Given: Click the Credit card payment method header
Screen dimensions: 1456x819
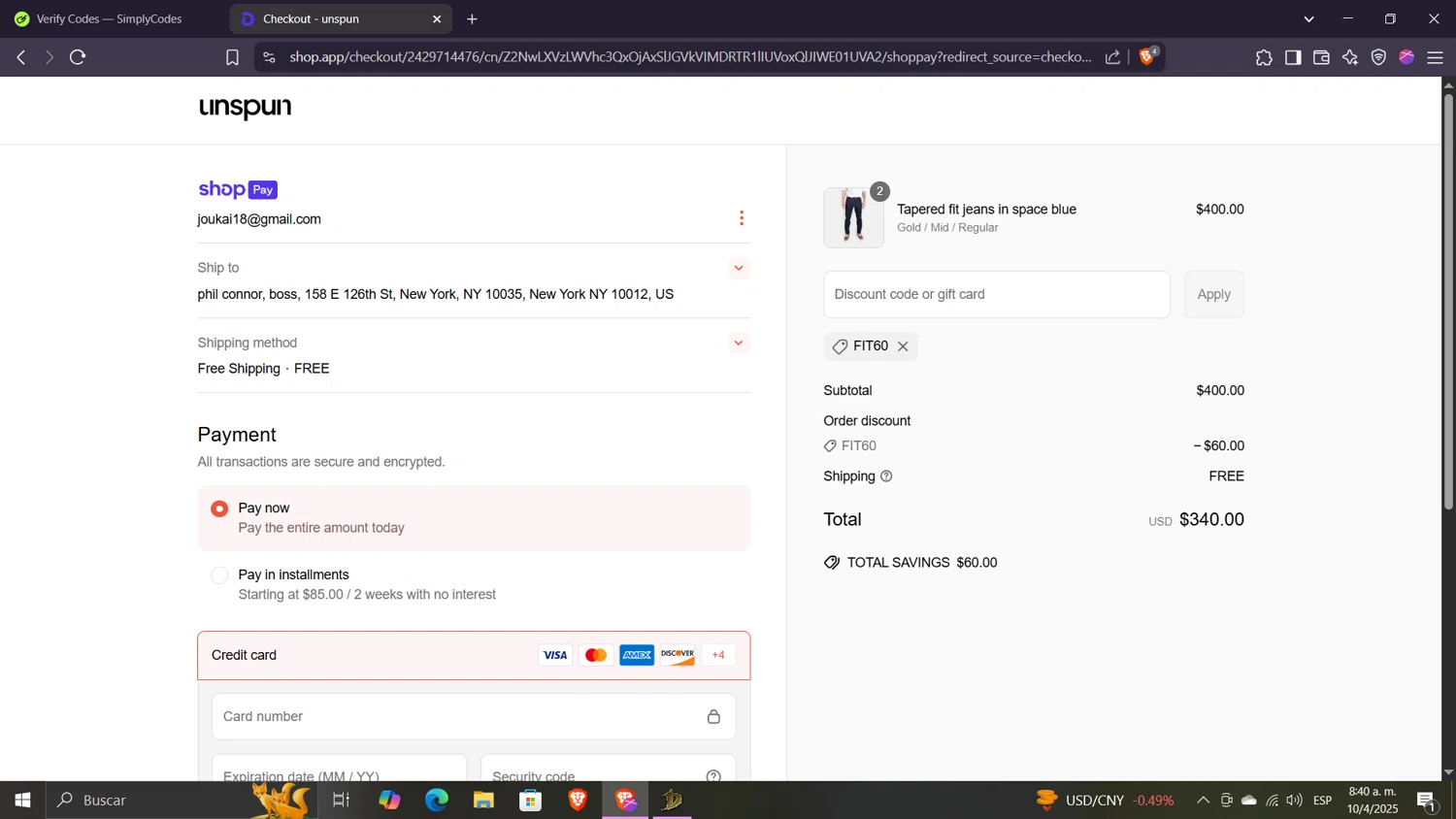Looking at the screenshot, I should click(474, 656).
